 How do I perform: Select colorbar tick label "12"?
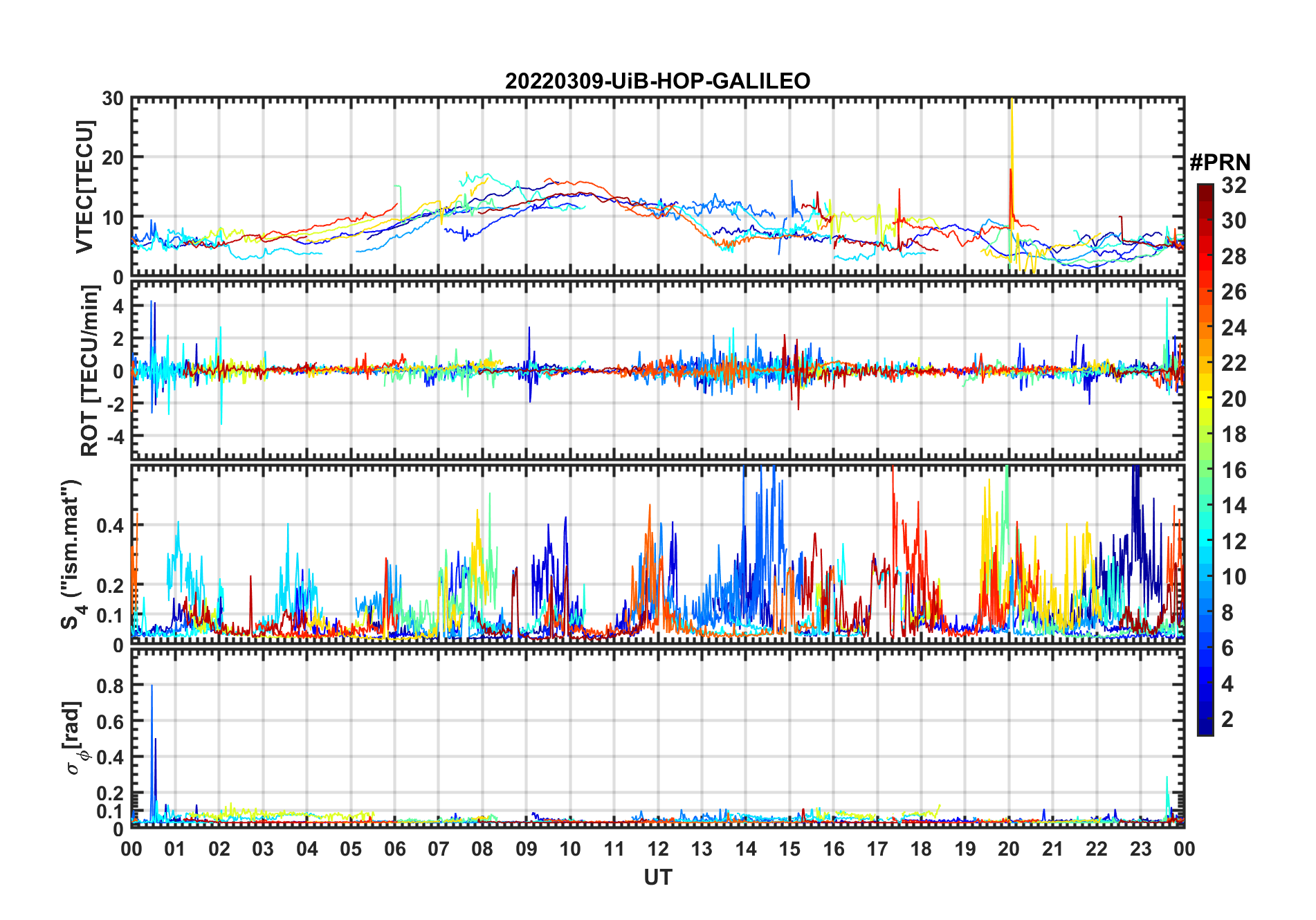[x=1234, y=542]
